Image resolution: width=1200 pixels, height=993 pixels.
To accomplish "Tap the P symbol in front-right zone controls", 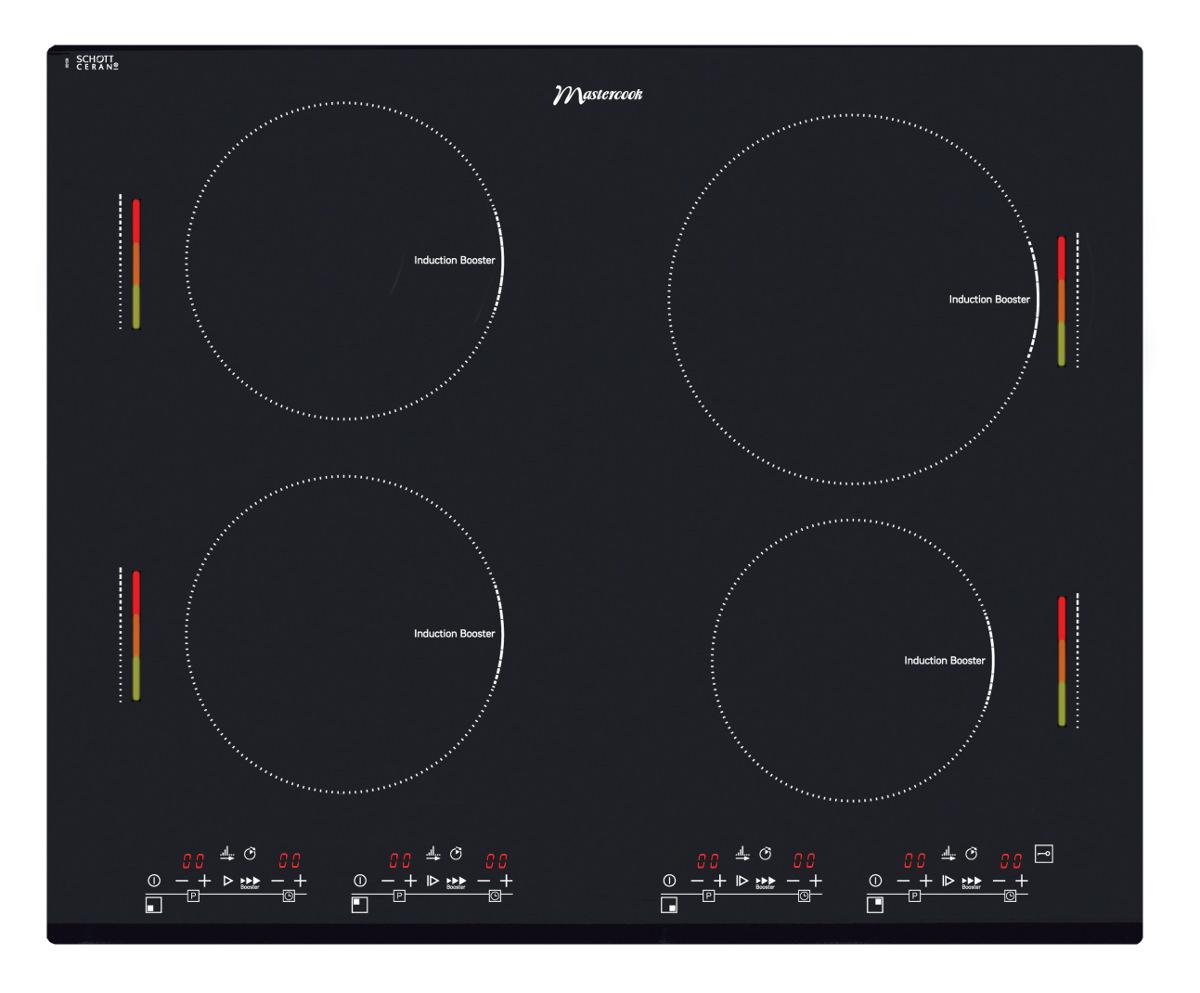I will coord(709,896).
